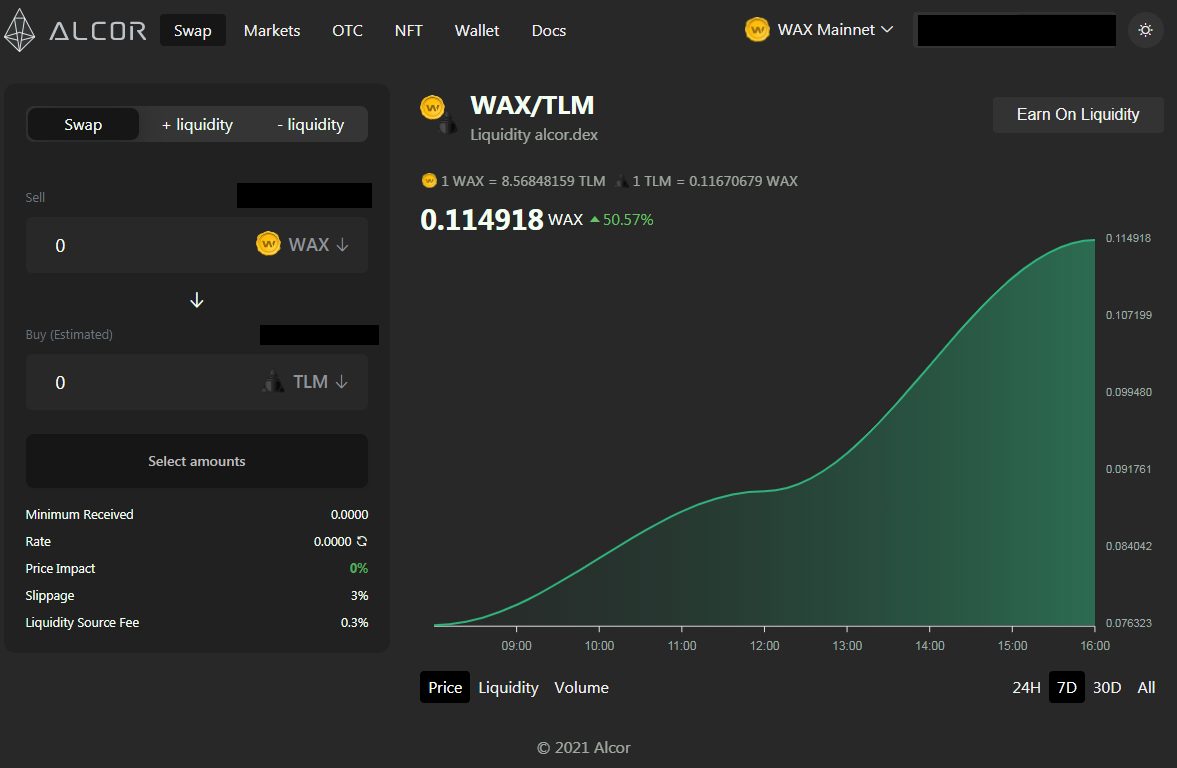Open the WAX Mainnet network dropdown
The image size is (1177, 768).
click(x=820, y=30)
